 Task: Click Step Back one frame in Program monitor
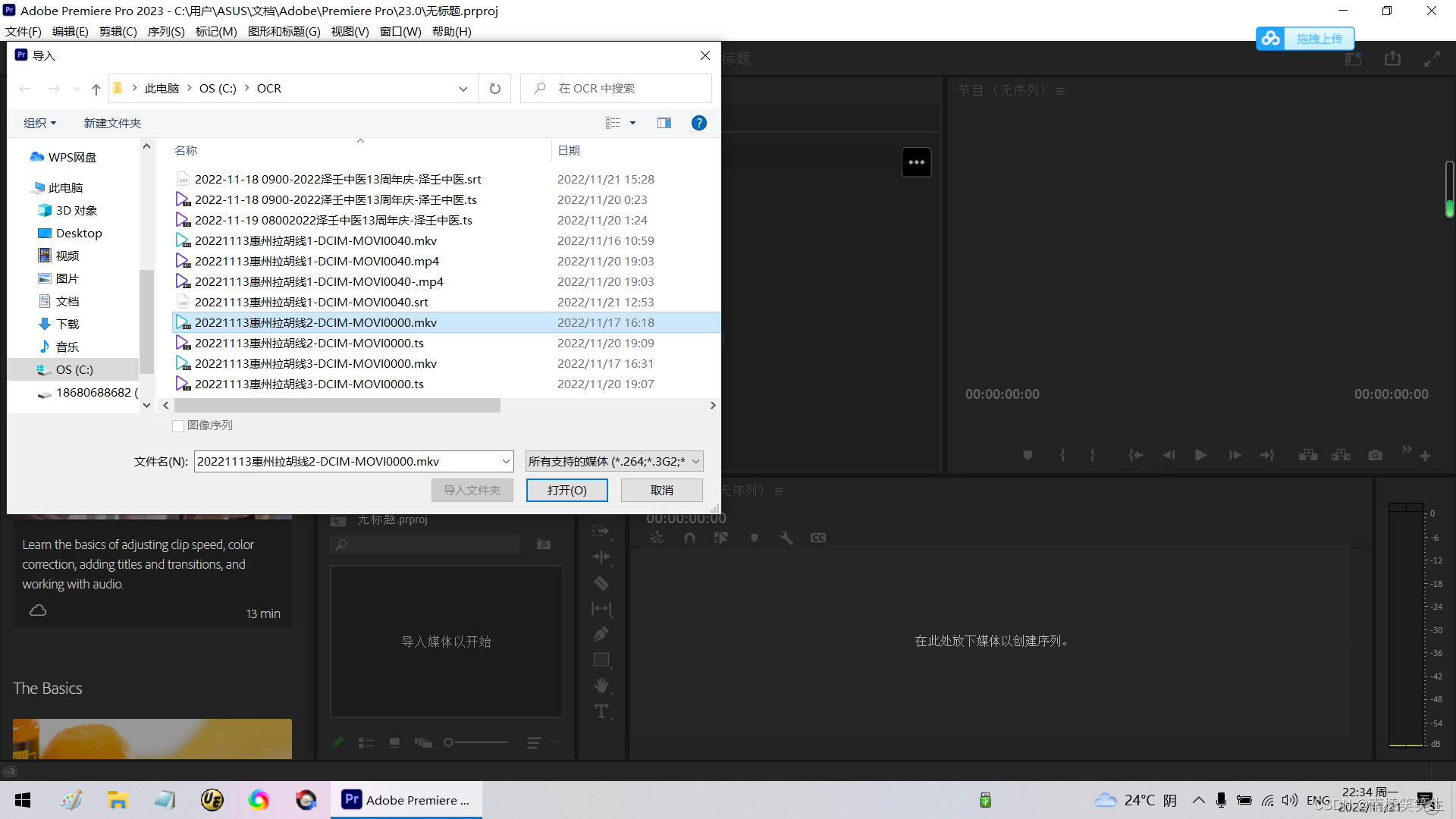[x=1168, y=455]
